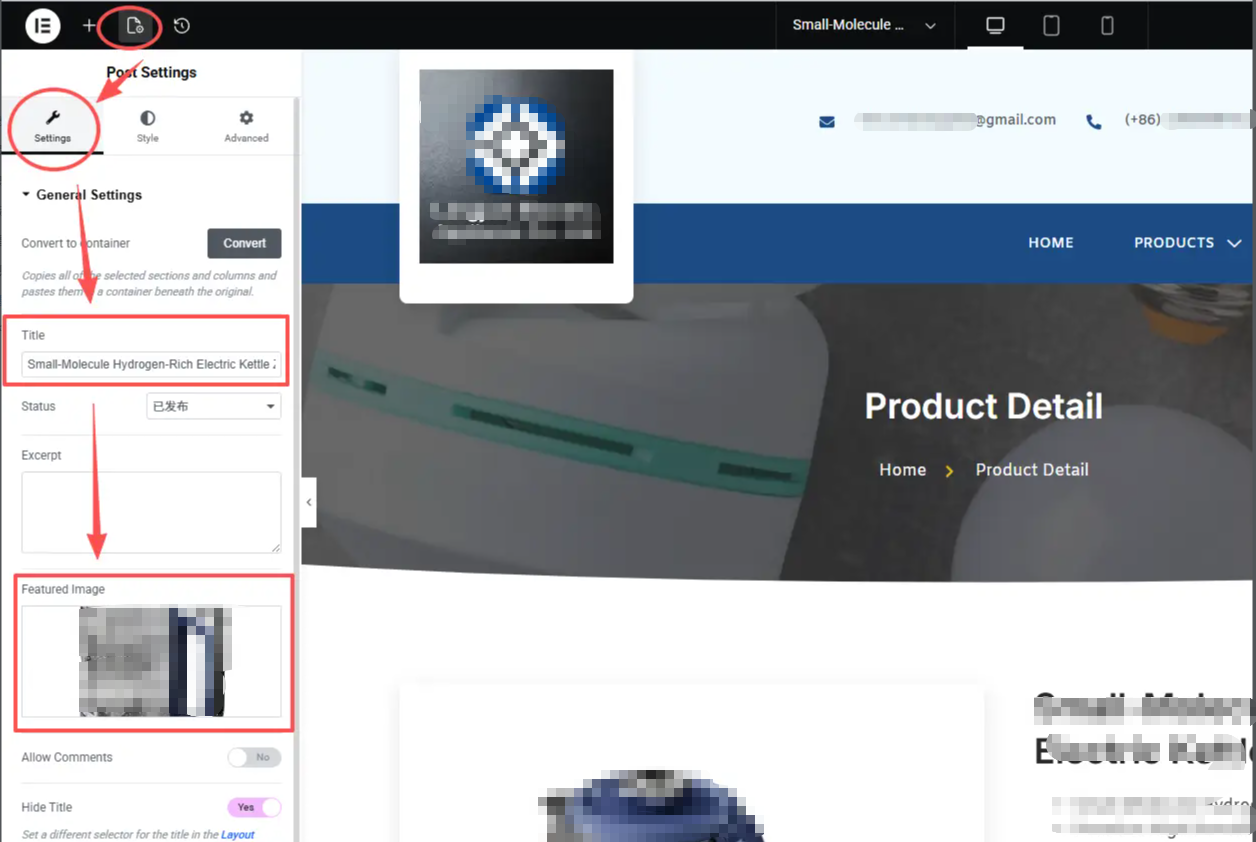The height and width of the screenshot is (842, 1256).
Task: Click the Convert button
Action: point(245,243)
